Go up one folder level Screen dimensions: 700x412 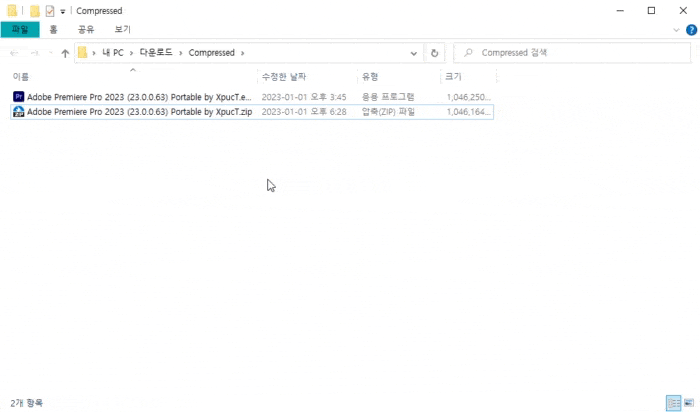[x=65, y=53]
